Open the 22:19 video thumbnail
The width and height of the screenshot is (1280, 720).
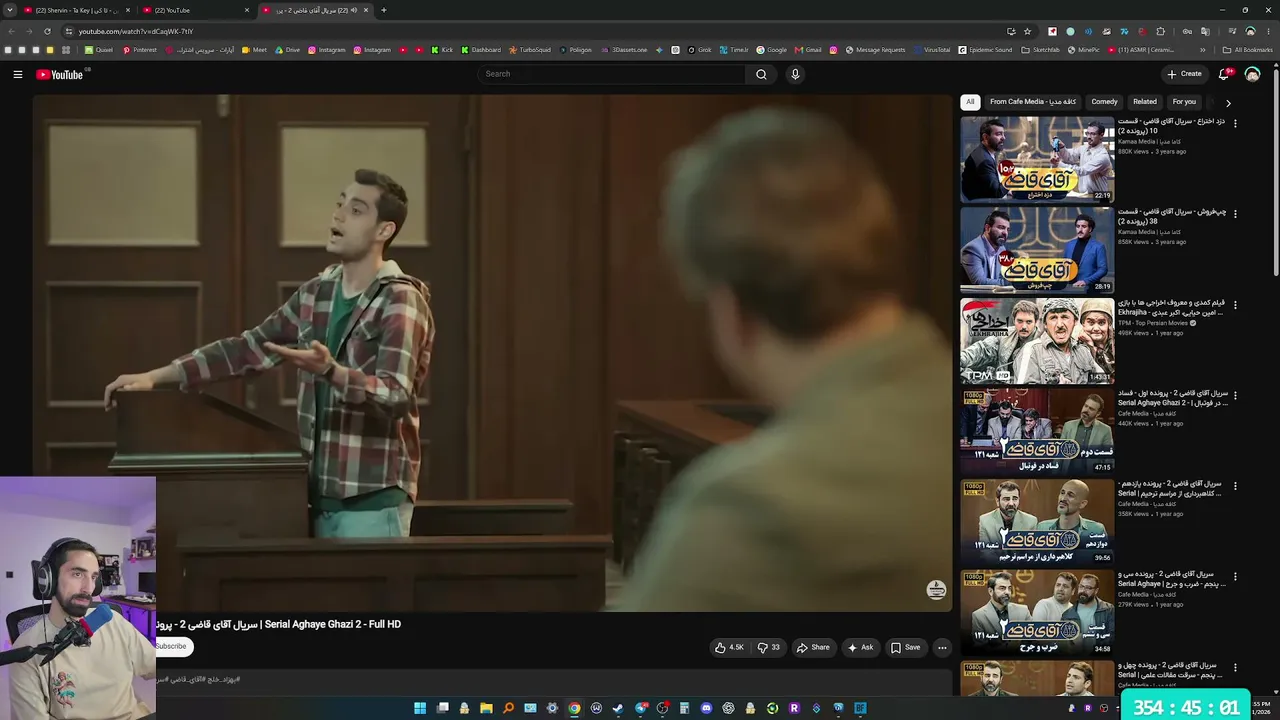[1037, 160]
